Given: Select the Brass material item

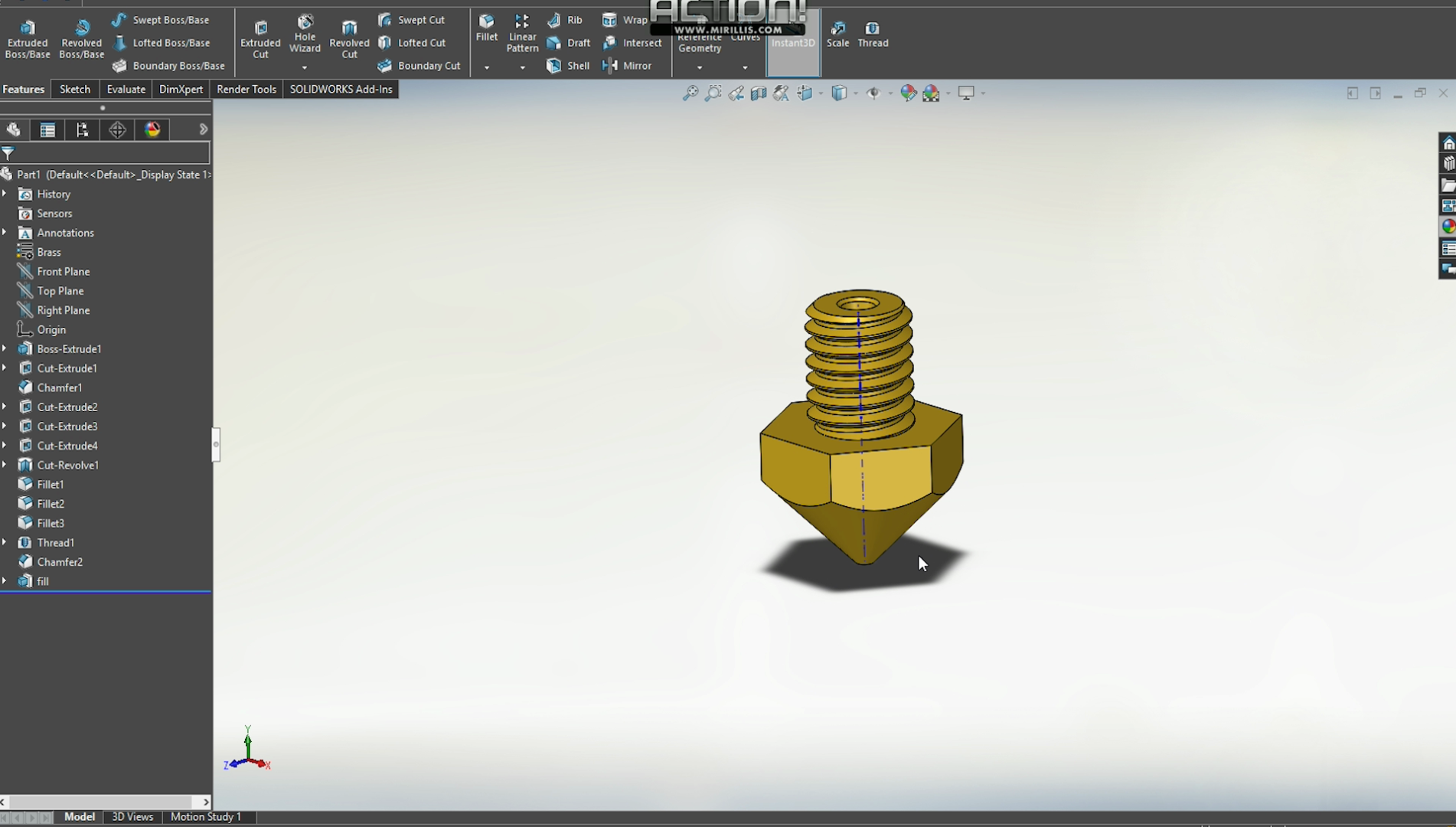Looking at the screenshot, I should click(x=49, y=252).
